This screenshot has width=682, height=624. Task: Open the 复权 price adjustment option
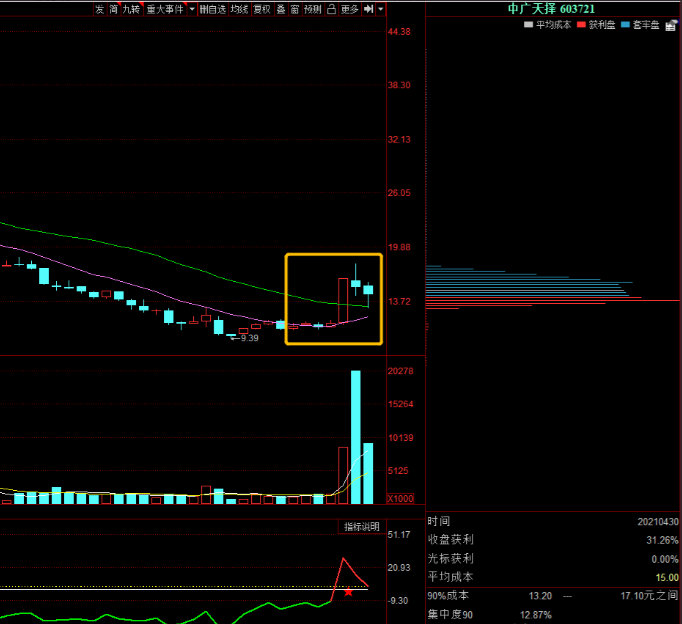(x=262, y=9)
